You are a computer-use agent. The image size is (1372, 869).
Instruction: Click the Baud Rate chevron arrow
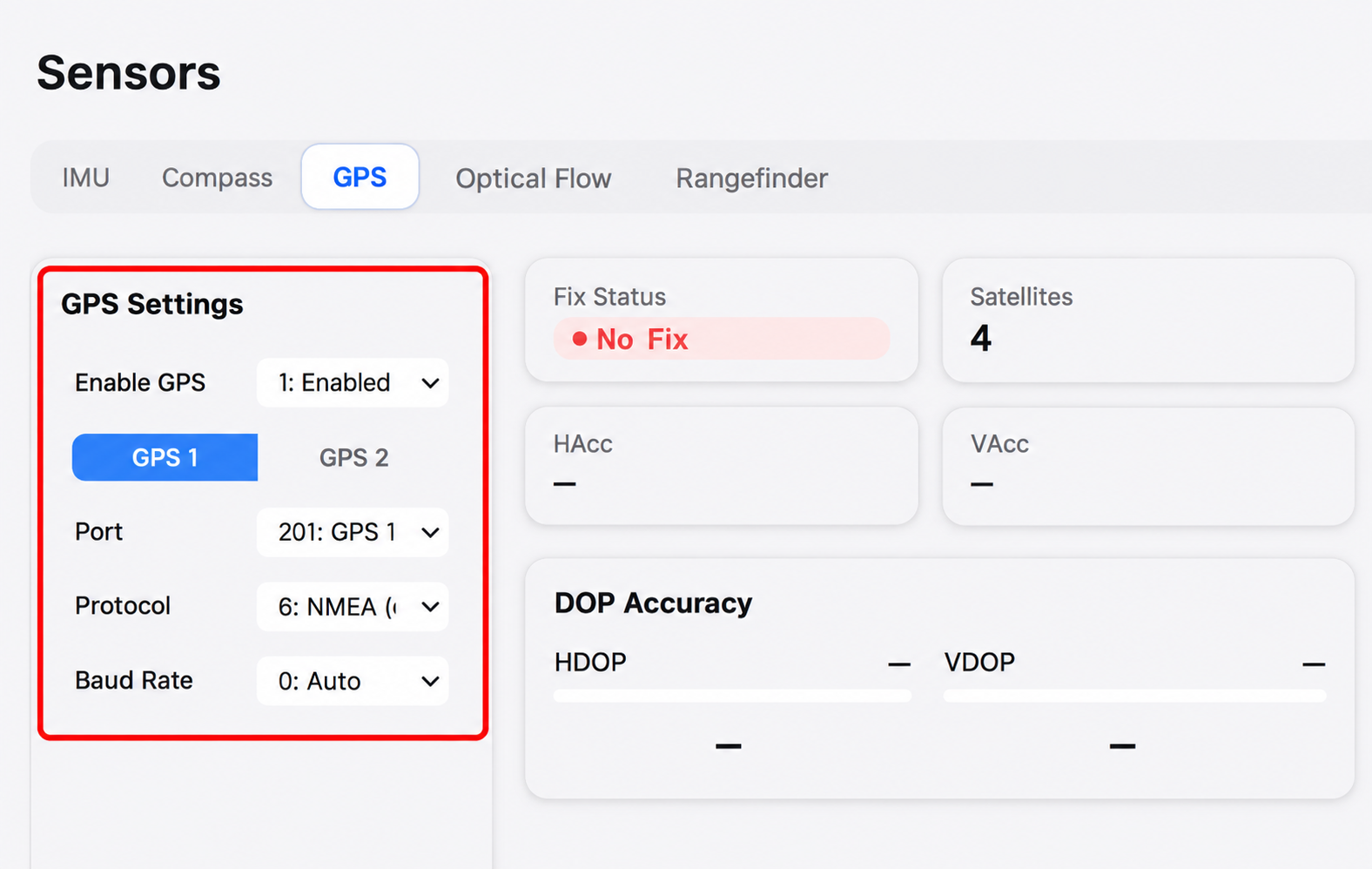pyautogui.click(x=430, y=682)
